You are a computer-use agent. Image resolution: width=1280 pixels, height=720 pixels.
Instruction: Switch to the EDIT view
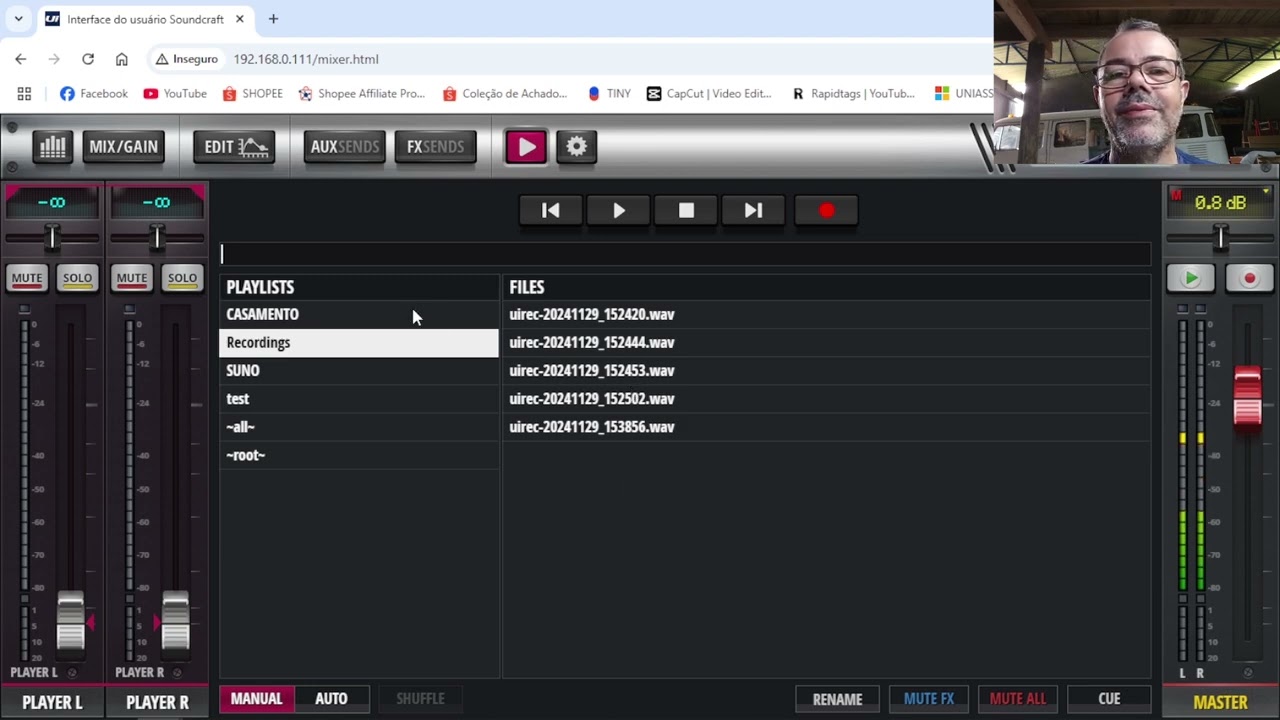(x=234, y=147)
